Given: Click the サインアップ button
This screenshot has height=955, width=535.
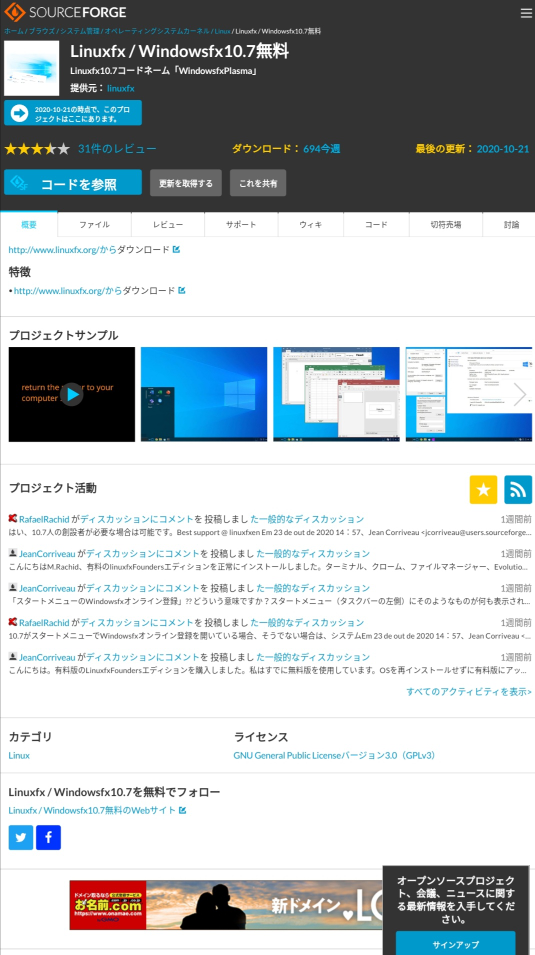Looking at the screenshot, I should tap(456, 944).
